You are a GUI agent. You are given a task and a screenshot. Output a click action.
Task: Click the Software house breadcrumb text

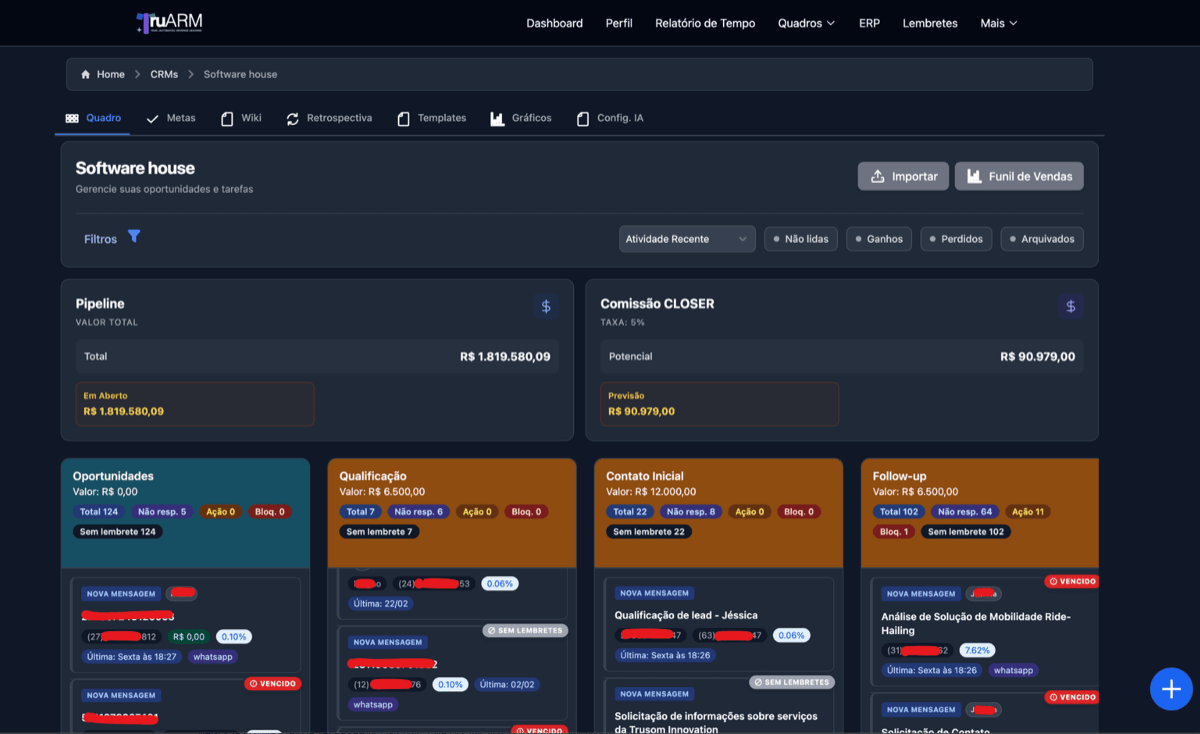pos(240,74)
